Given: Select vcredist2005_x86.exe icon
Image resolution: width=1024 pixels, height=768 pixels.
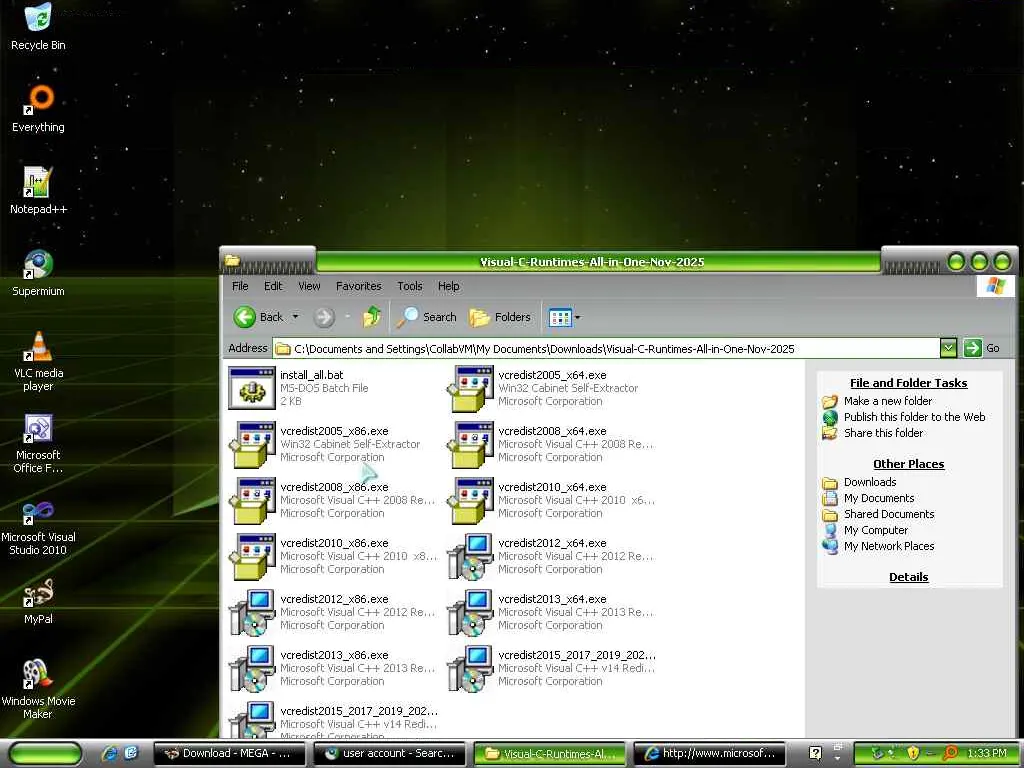Looking at the screenshot, I should pyautogui.click(x=251, y=444).
